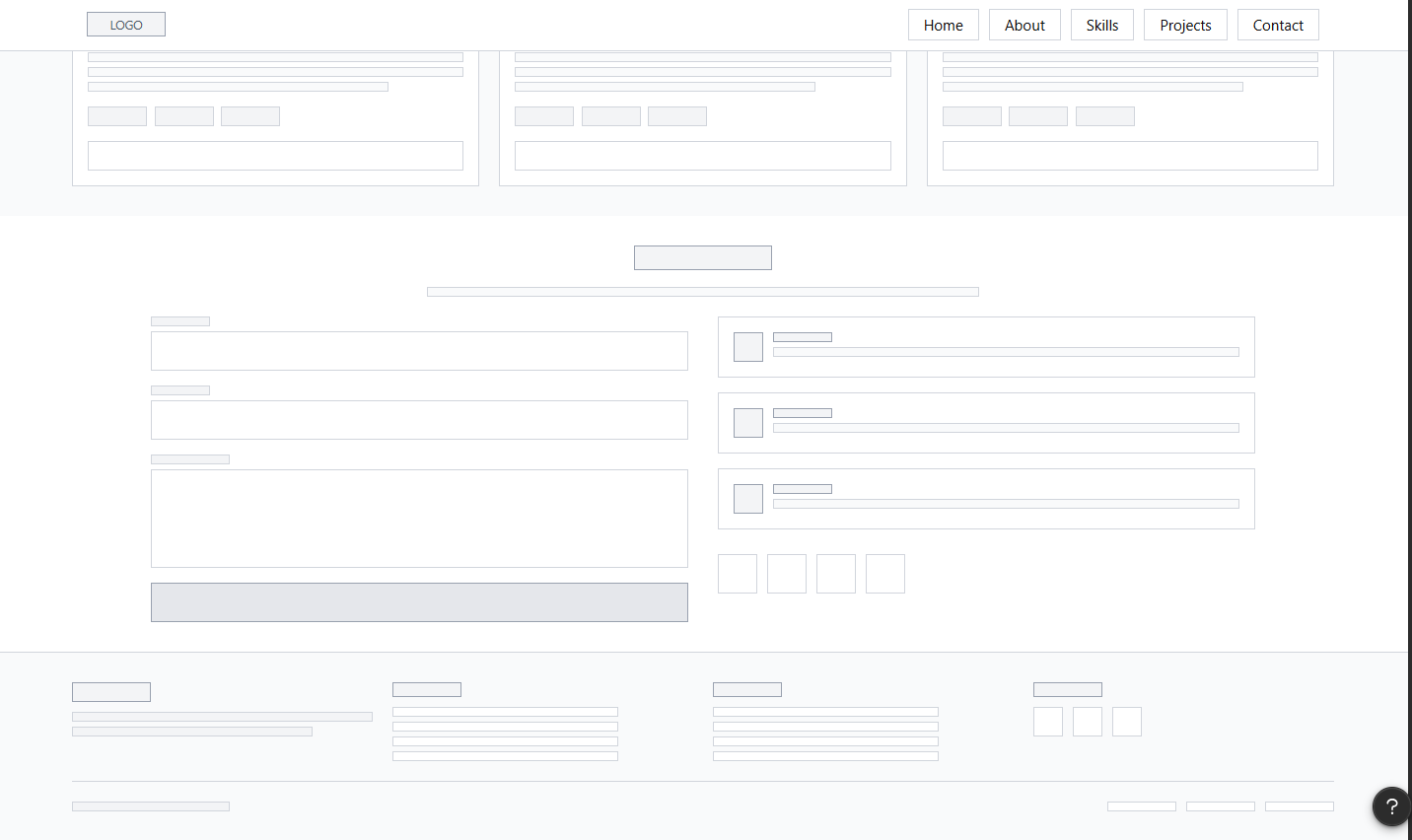The width and height of the screenshot is (1412, 840).
Task: Select the second social icon below contact cards
Action: tap(787, 574)
